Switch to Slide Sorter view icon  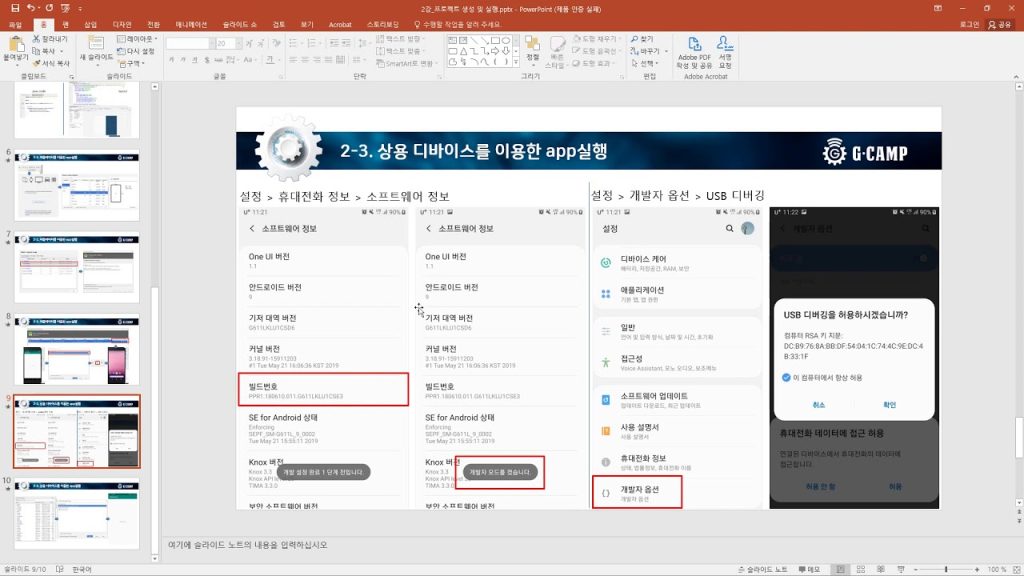pos(859,569)
